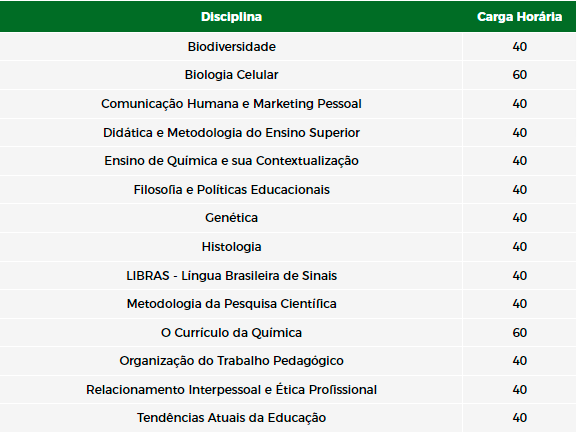Select Relacionamento Interpessoal e Ética Profissional
This screenshot has height=433, width=577.
tap(231, 390)
